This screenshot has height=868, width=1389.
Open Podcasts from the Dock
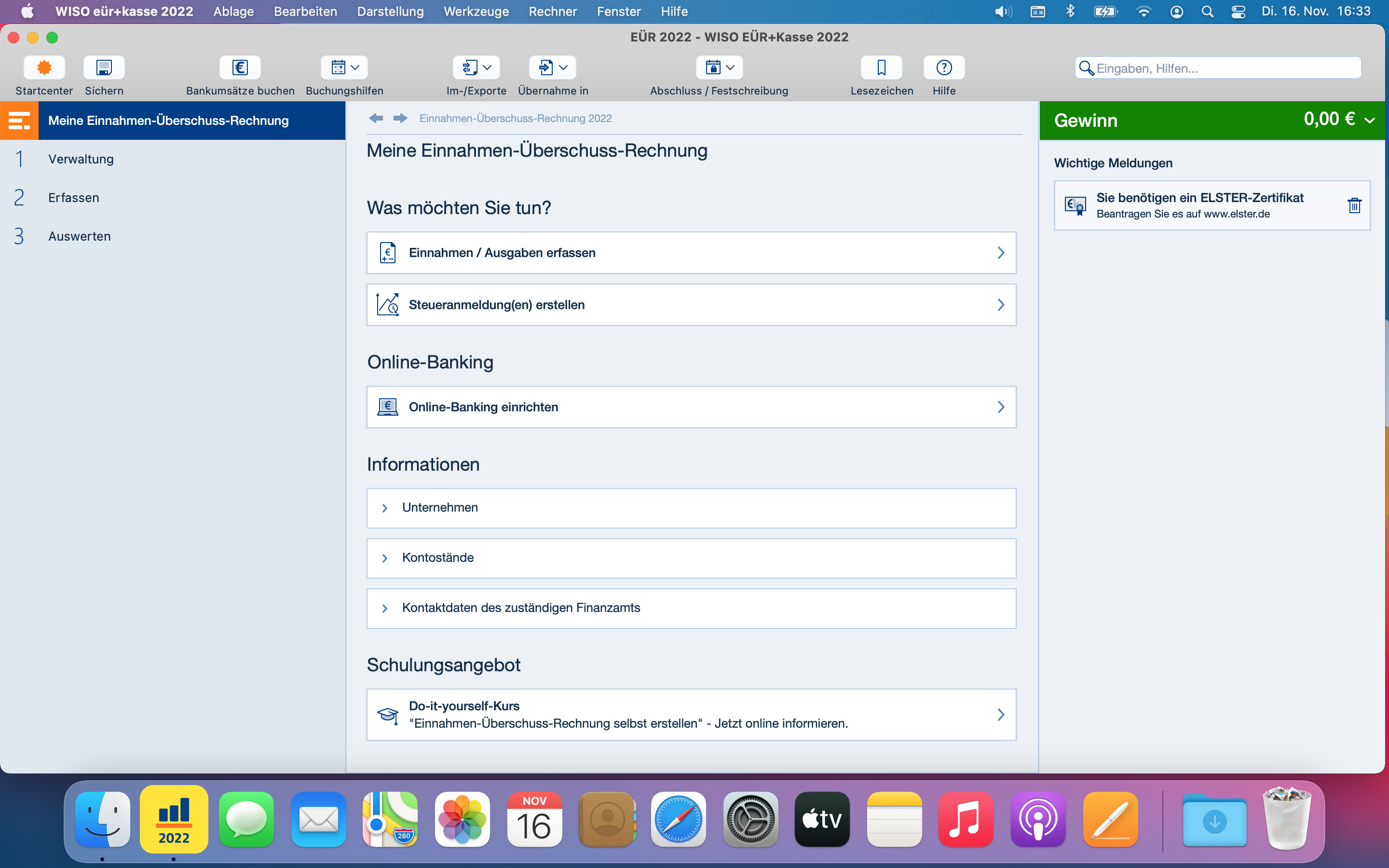[1038, 819]
